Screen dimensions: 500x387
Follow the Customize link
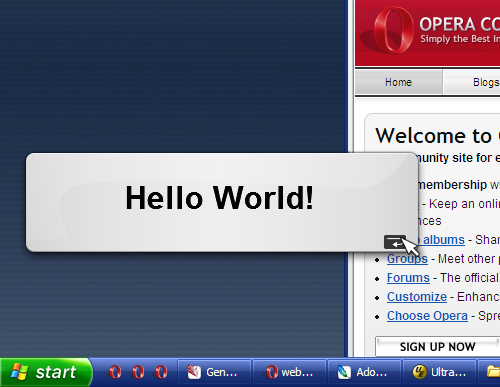click(x=417, y=297)
